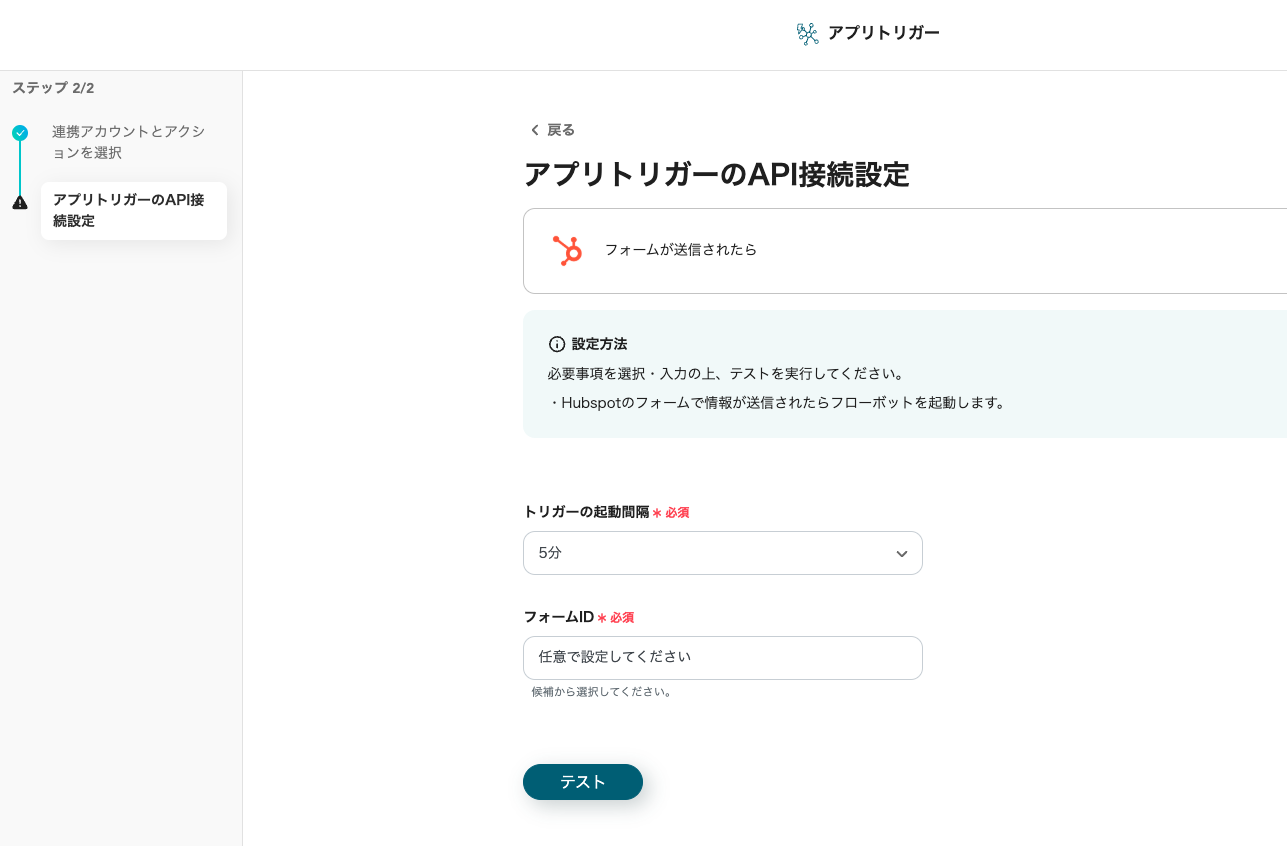The height and width of the screenshot is (846, 1287).
Task: Expand the chevron arrow of the 5分 dropdown
Action: point(901,554)
